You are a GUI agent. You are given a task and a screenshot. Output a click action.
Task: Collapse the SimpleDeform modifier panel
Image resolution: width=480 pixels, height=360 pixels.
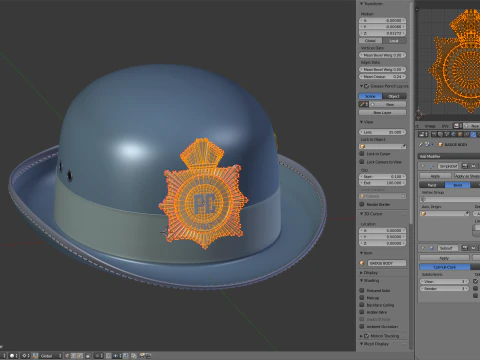pyautogui.click(x=423, y=166)
